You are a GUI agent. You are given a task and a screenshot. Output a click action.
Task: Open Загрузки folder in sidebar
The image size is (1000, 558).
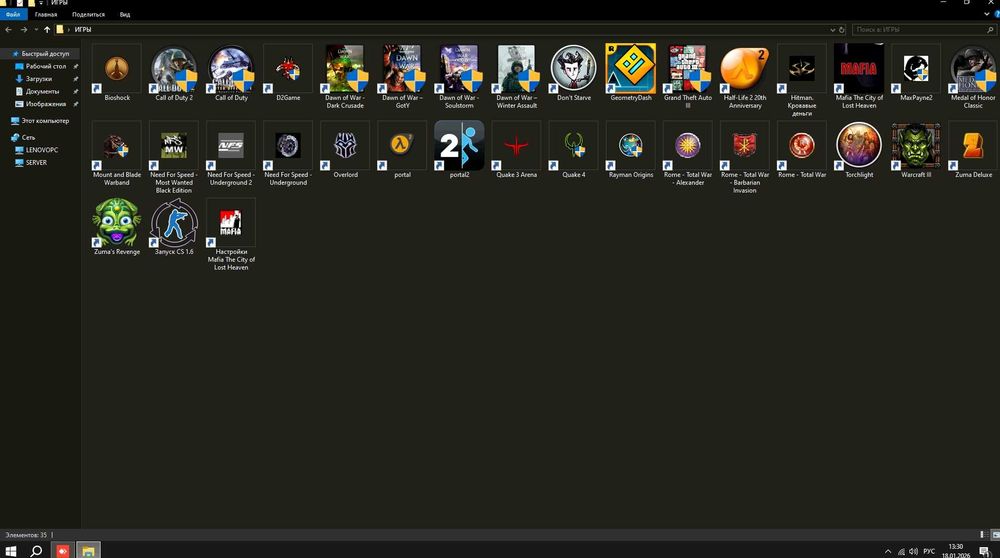[x=39, y=79]
